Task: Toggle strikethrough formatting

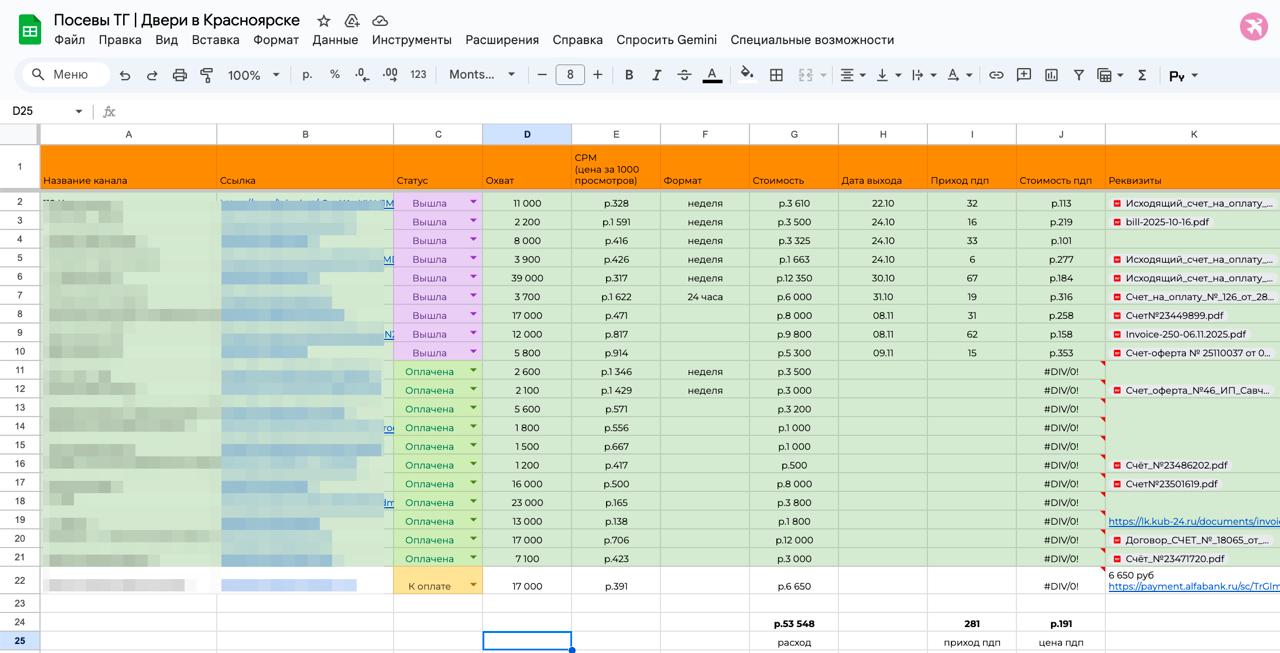Action: (x=684, y=75)
